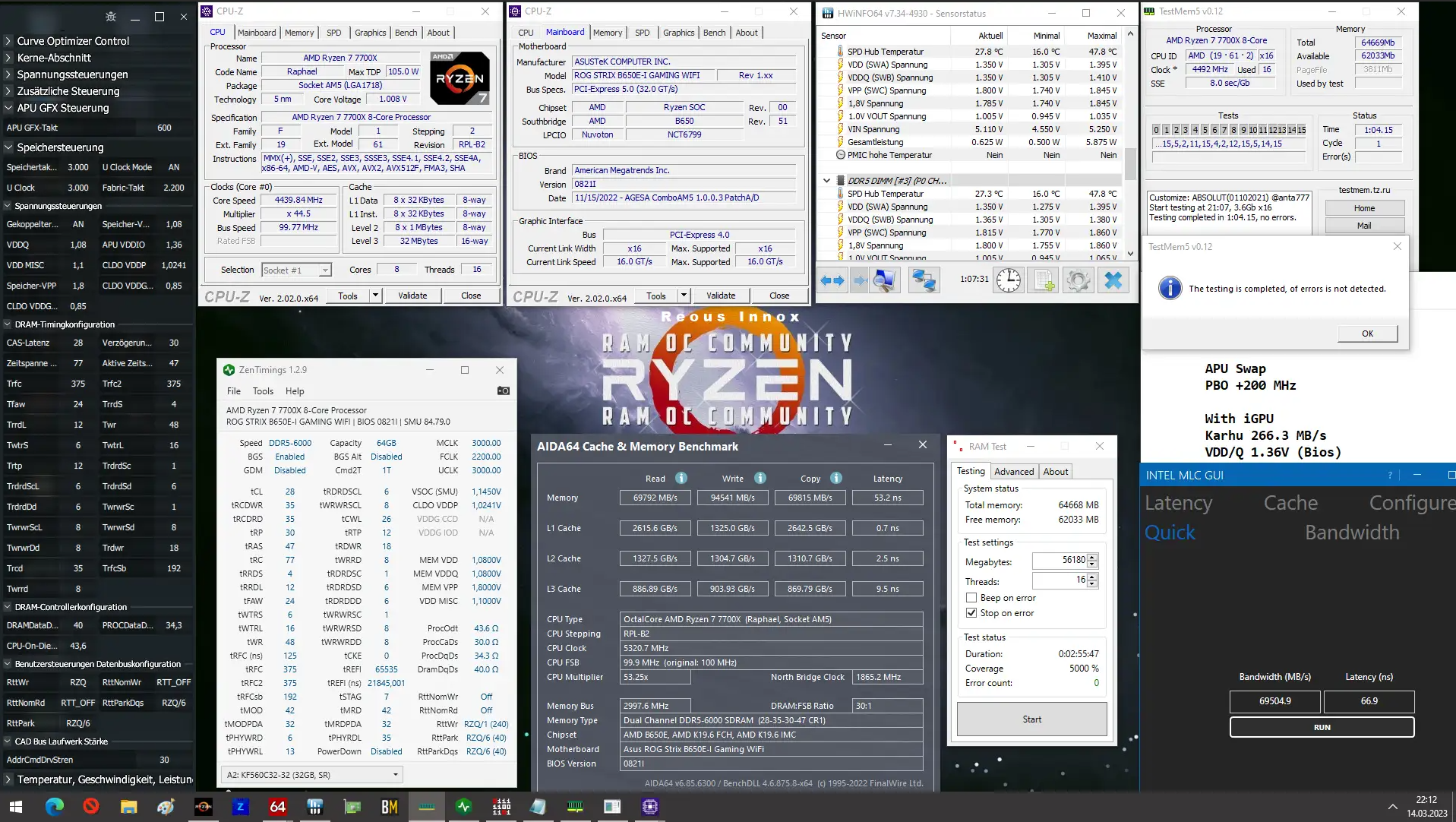Image resolution: width=1456 pixels, height=822 pixels.
Task: Collapse the DDR5 DIMM sensor group in HWiNFO
Action: (826, 181)
